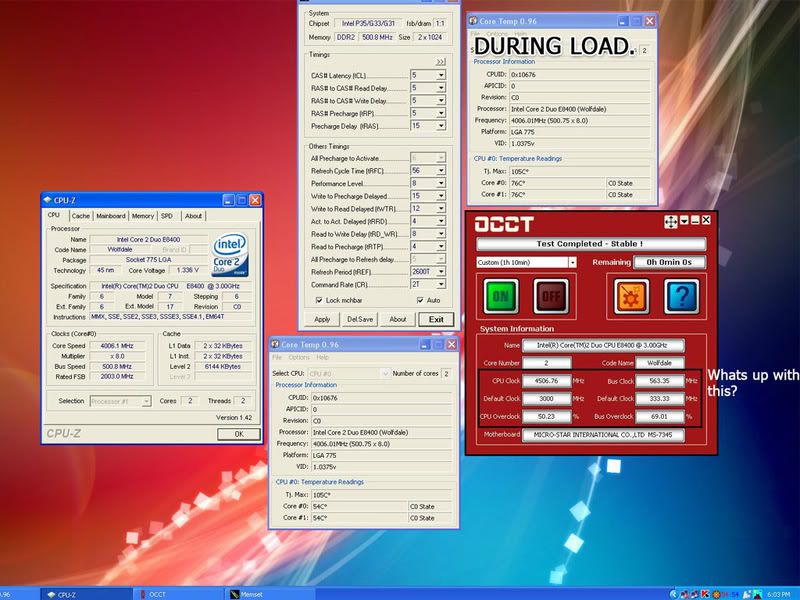Screen dimensions: 800x600
Task: Switch to the Memory tab in CPU-Z
Action: tap(143, 216)
